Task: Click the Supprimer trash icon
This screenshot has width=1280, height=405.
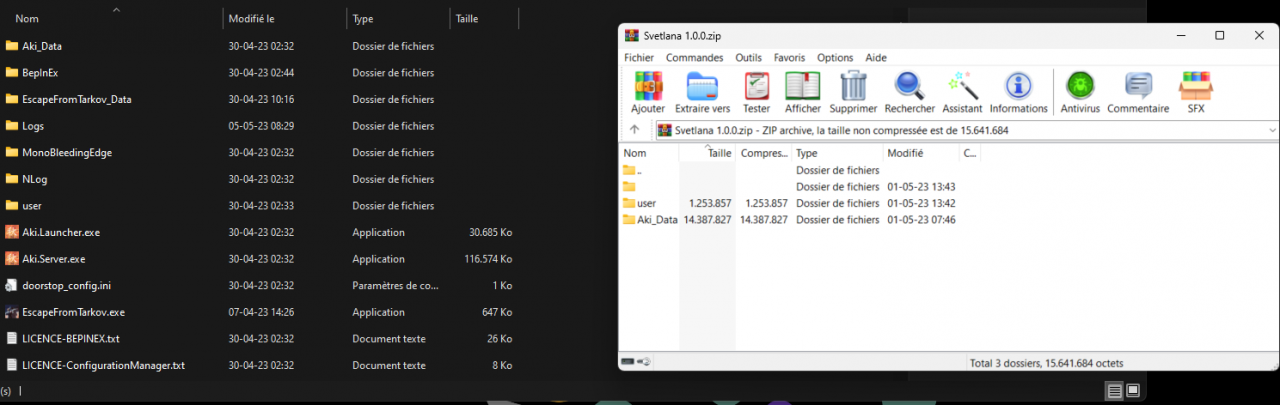Action: [x=853, y=91]
